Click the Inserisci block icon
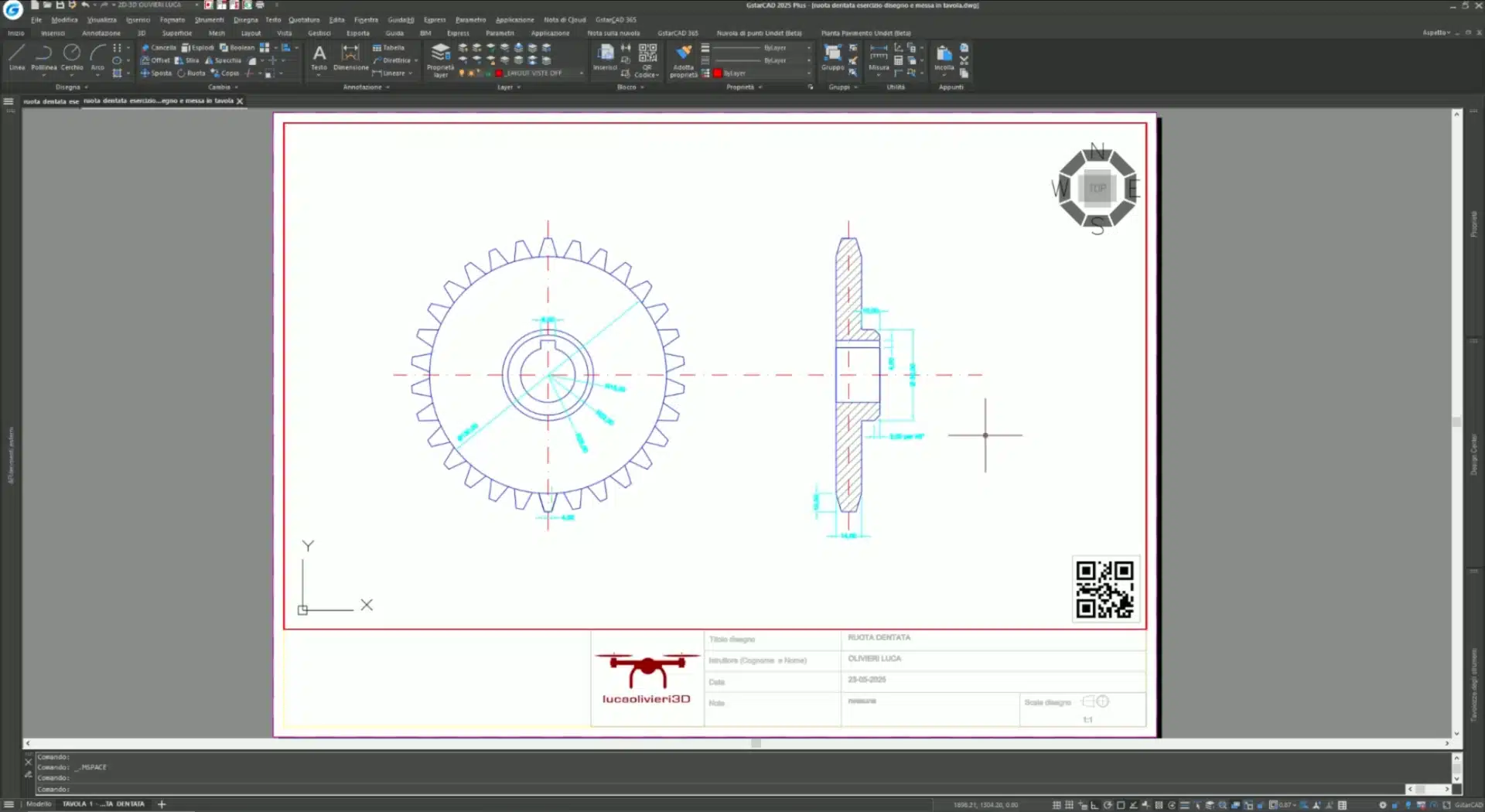The height and width of the screenshot is (812, 1485). click(x=605, y=58)
